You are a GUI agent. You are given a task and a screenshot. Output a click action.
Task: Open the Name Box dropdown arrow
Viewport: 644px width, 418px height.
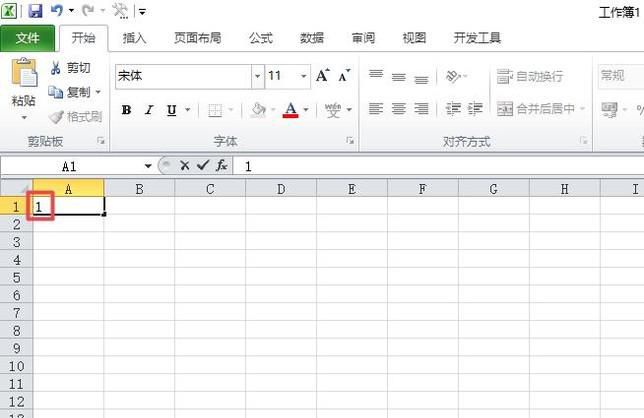[x=147, y=166]
